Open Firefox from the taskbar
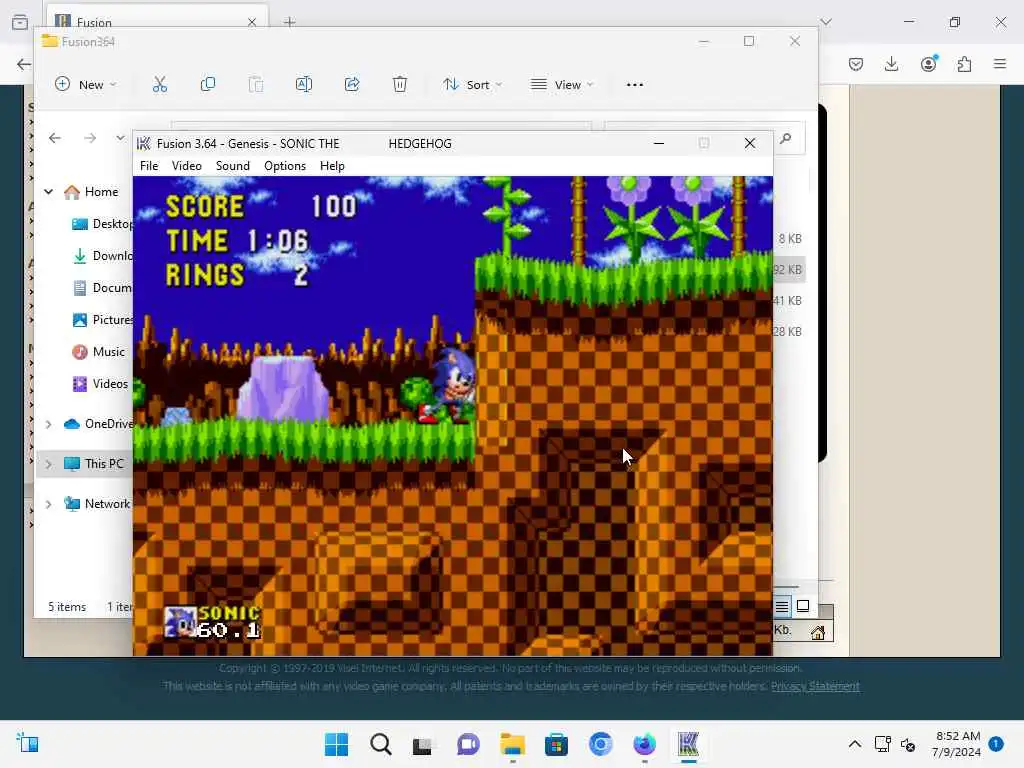The height and width of the screenshot is (768, 1024). [x=645, y=744]
